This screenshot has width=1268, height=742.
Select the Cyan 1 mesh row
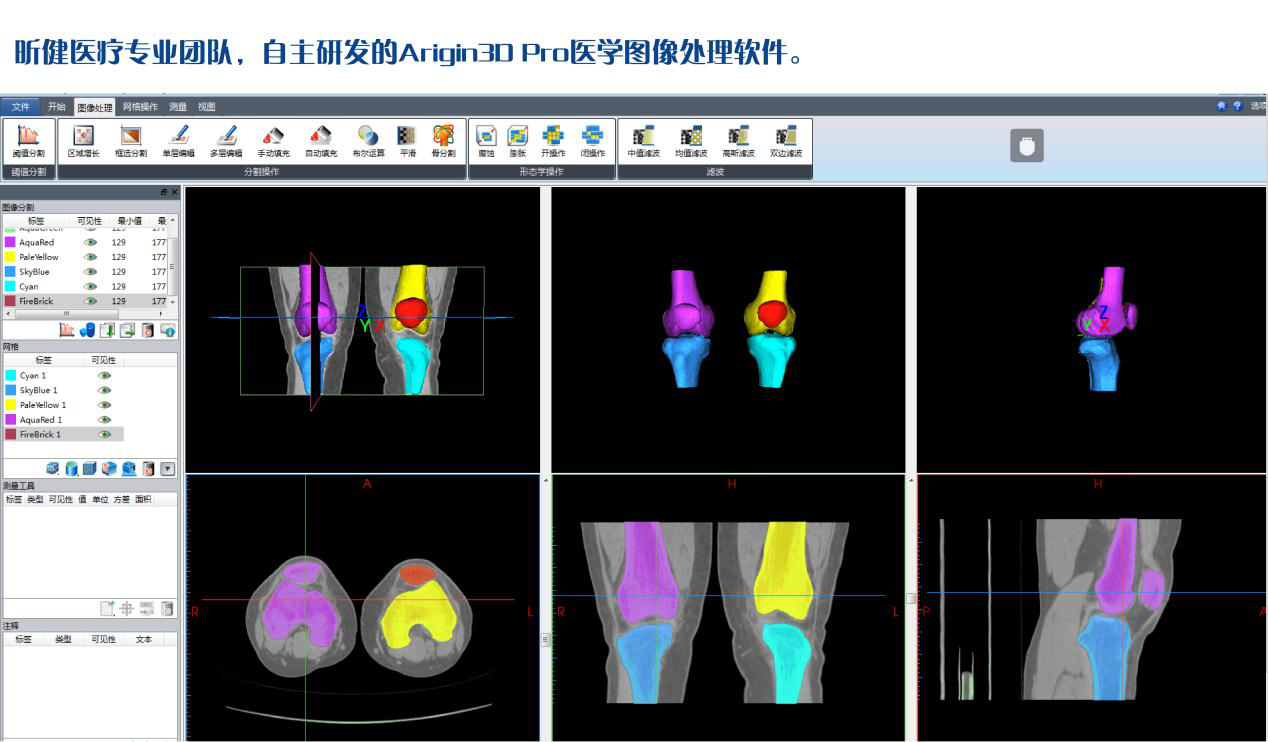click(x=40, y=376)
